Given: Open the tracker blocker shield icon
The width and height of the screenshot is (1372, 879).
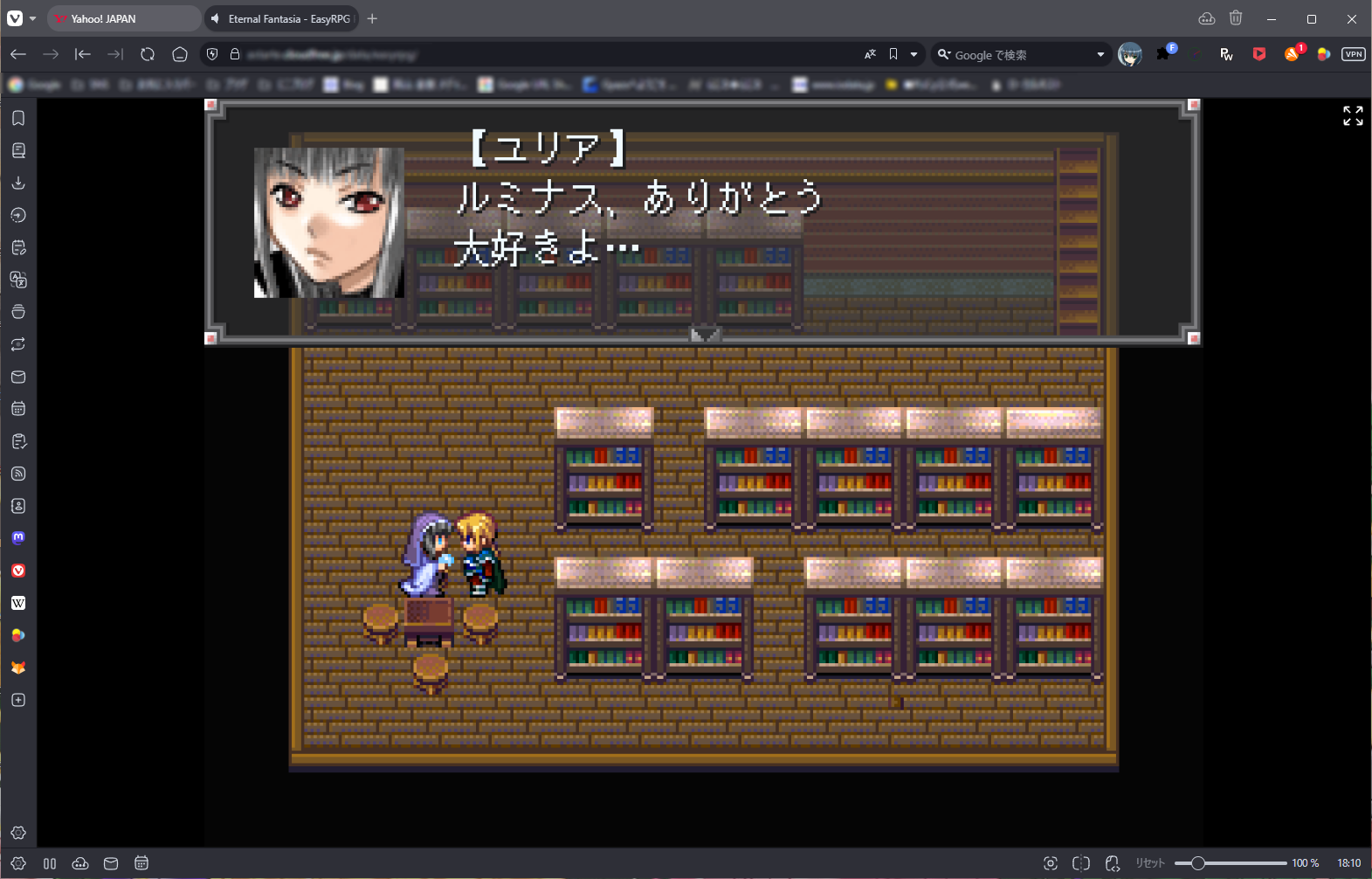Looking at the screenshot, I should point(212,54).
